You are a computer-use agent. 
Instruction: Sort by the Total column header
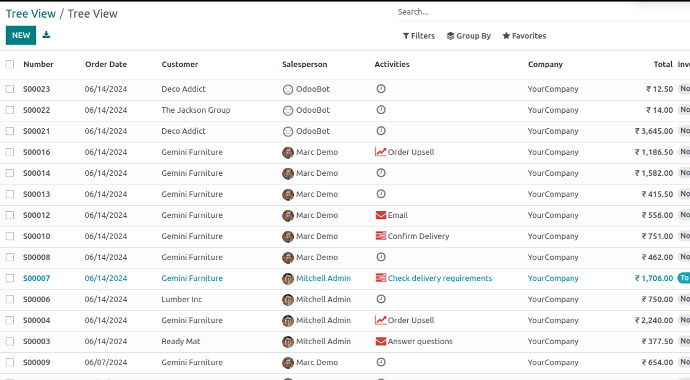click(663, 64)
